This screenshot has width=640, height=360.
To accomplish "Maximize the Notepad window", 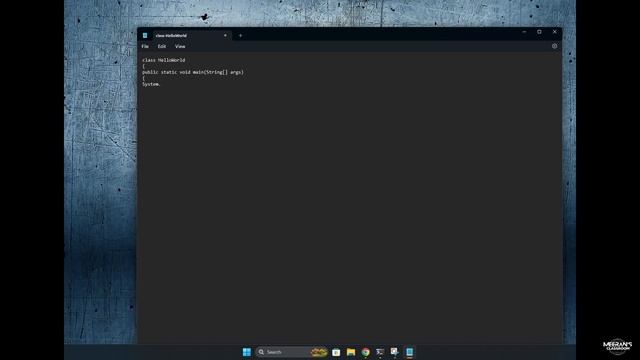I will (x=539, y=32).
